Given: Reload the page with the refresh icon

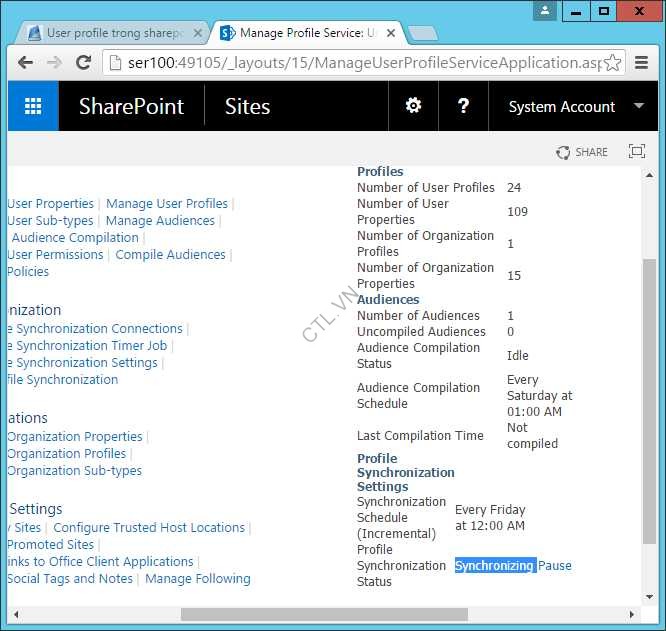Looking at the screenshot, I should [x=84, y=63].
